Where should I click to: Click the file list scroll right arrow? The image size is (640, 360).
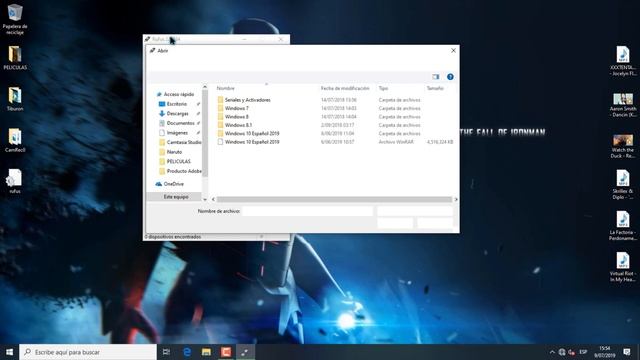point(456,200)
